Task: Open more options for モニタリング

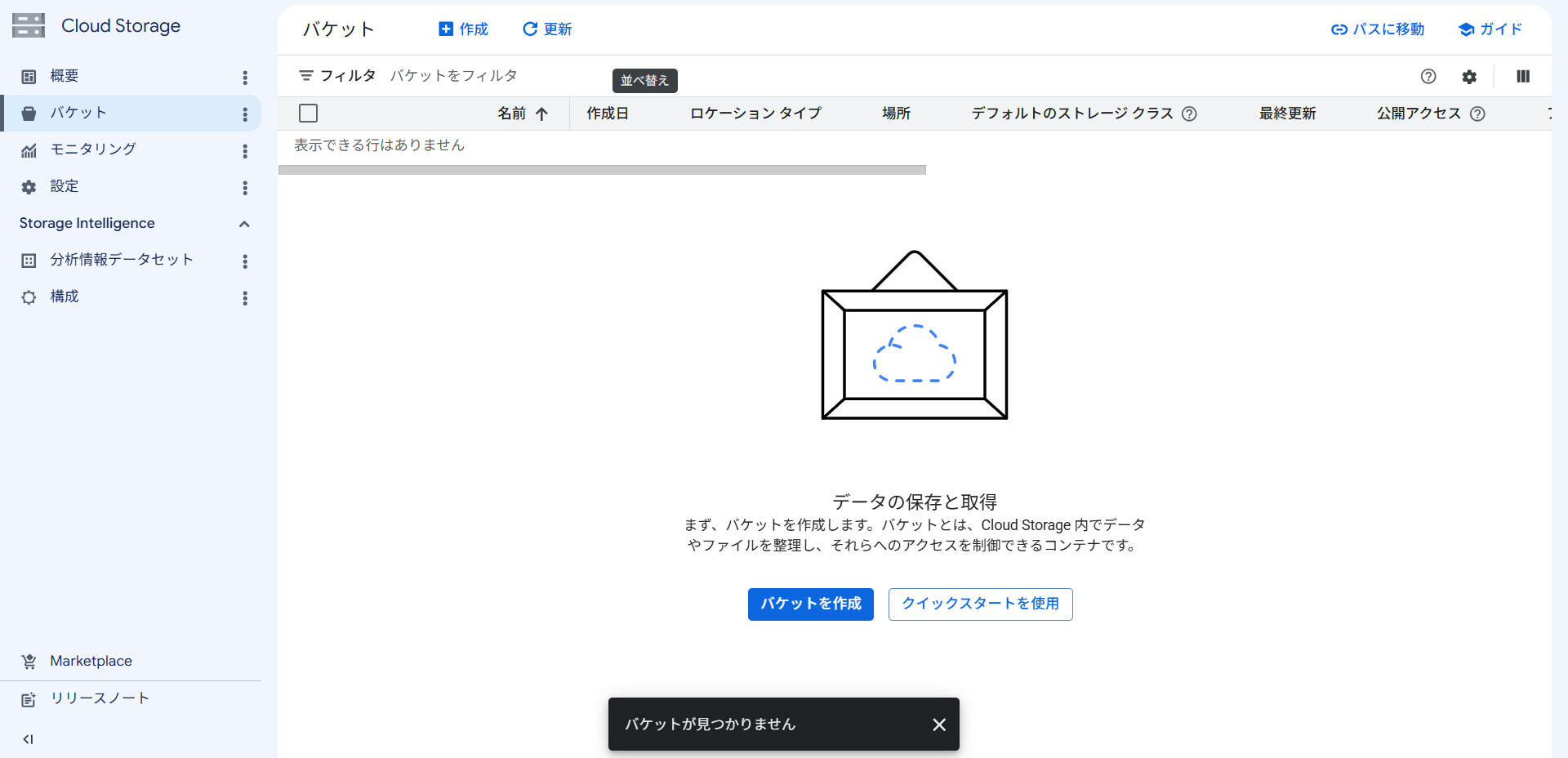Action: click(x=245, y=151)
